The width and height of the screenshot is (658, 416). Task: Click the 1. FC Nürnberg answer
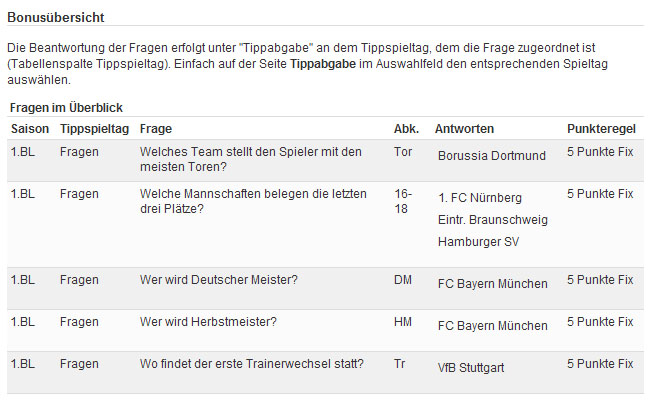(x=480, y=198)
